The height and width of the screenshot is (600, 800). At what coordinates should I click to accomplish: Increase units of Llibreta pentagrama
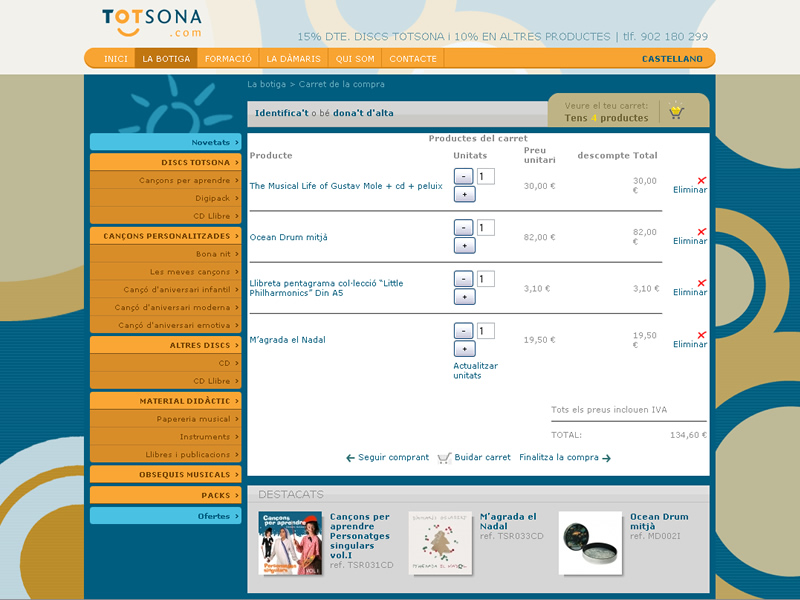click(464, 297)
